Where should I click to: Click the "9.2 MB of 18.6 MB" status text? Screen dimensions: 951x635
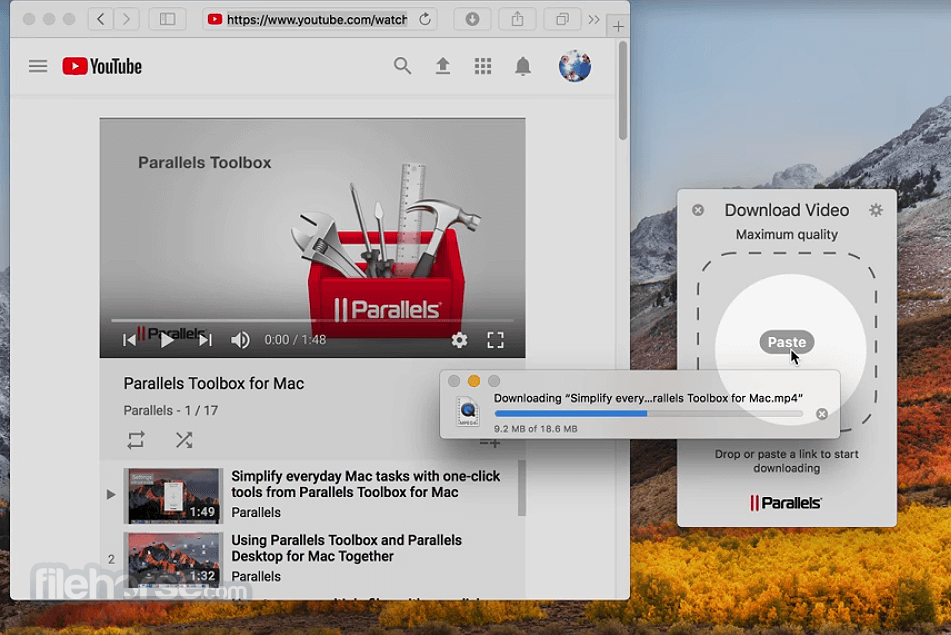click(x=536, y=429)
